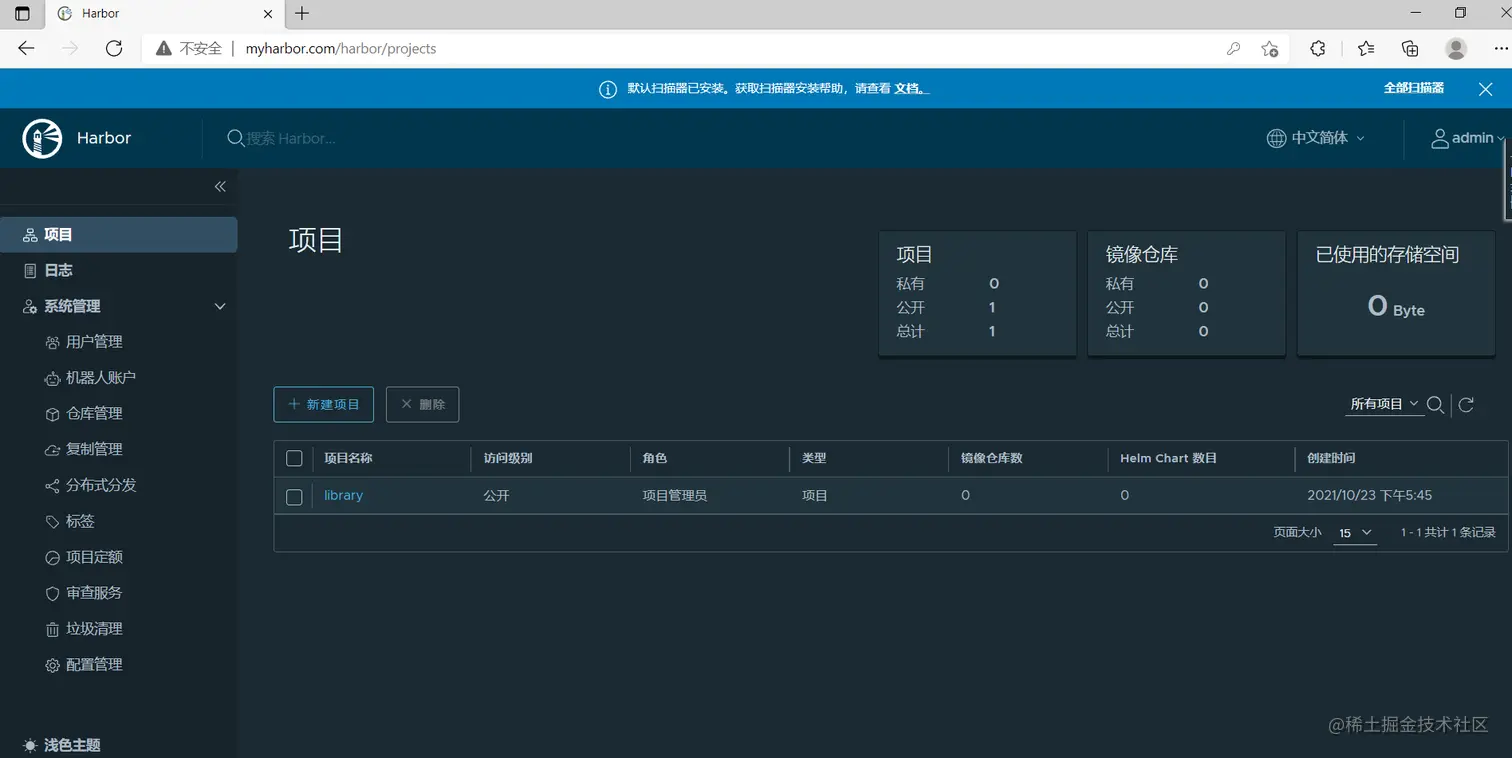
Task: Click the refresh projects icon
Action: click(x=1466, y=405)
